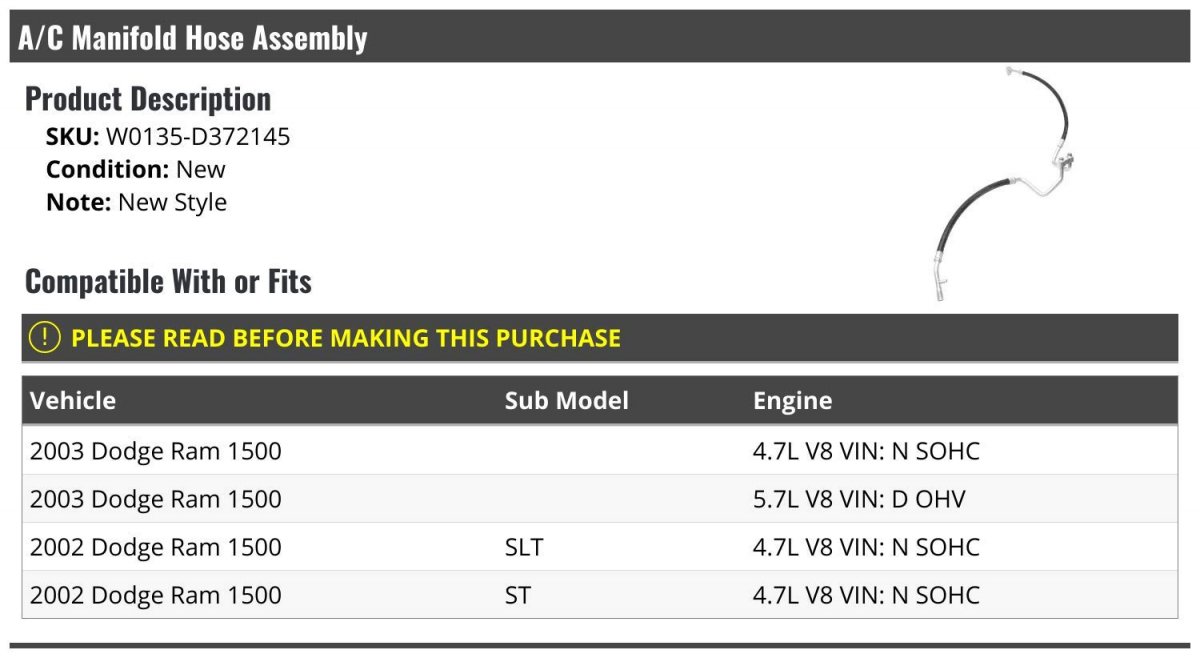Click the Compatible With or Fits heading
Image resolution: width=1200 pixels, height=658 pixels.
(168, 282)
